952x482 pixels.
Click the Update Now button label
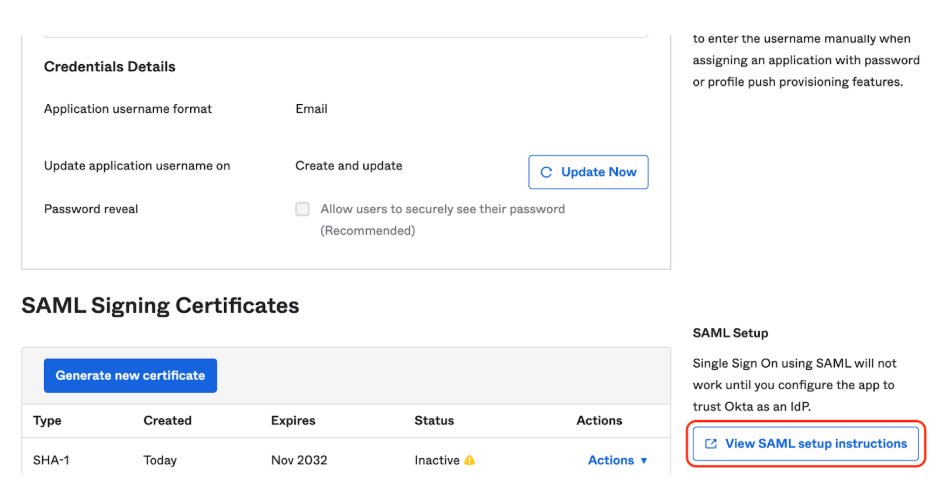(x=598, y=172)
